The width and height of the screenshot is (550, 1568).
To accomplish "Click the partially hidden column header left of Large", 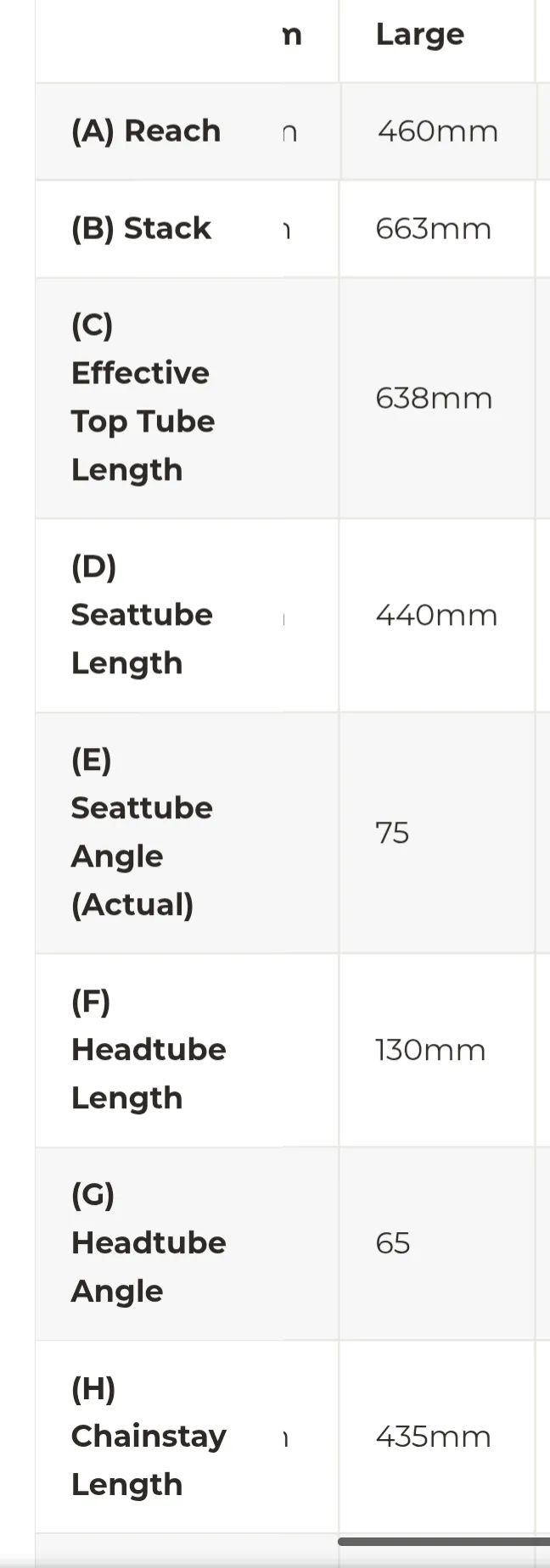I will coord(292,35).
